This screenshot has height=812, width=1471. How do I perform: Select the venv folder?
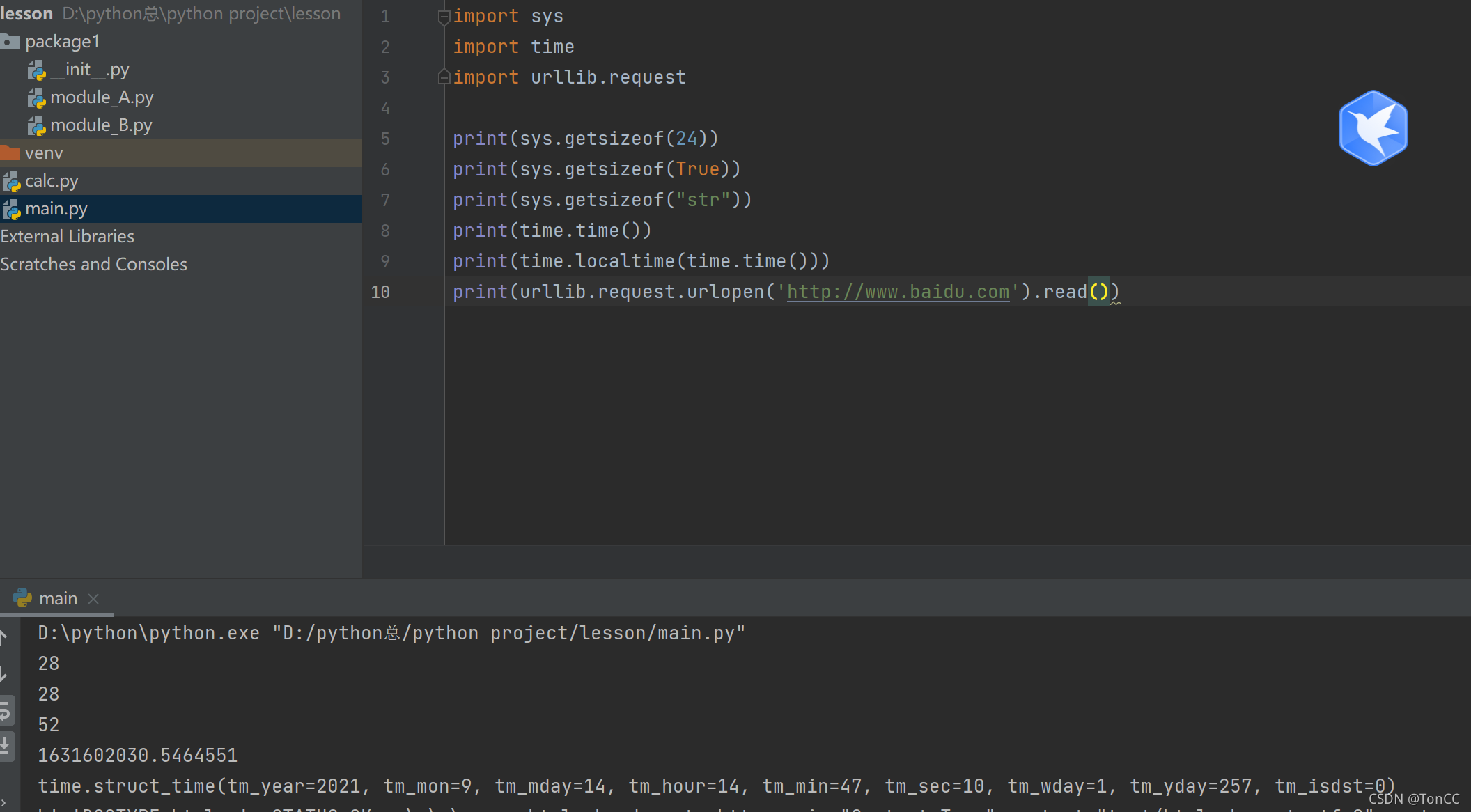pos(181,153)
